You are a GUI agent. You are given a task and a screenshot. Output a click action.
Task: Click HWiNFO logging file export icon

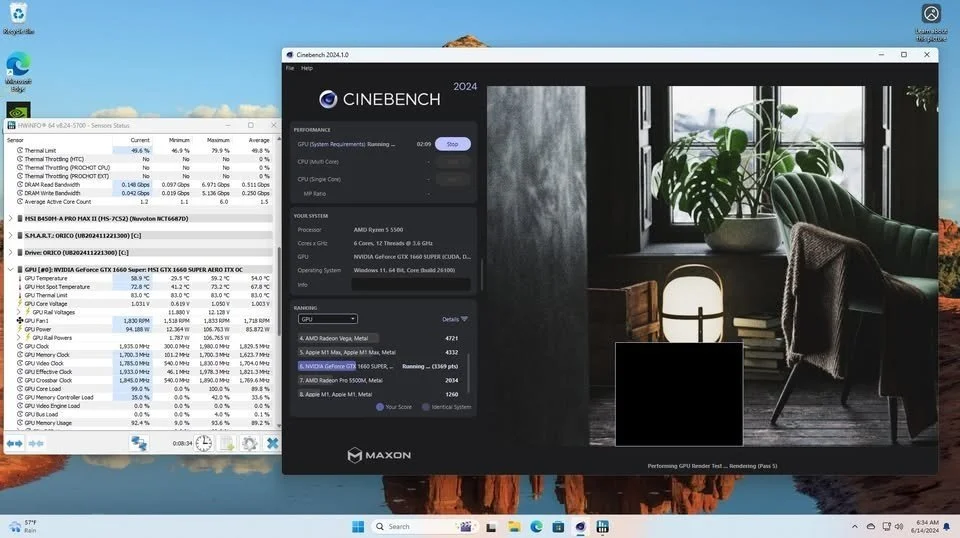point(227,443)
